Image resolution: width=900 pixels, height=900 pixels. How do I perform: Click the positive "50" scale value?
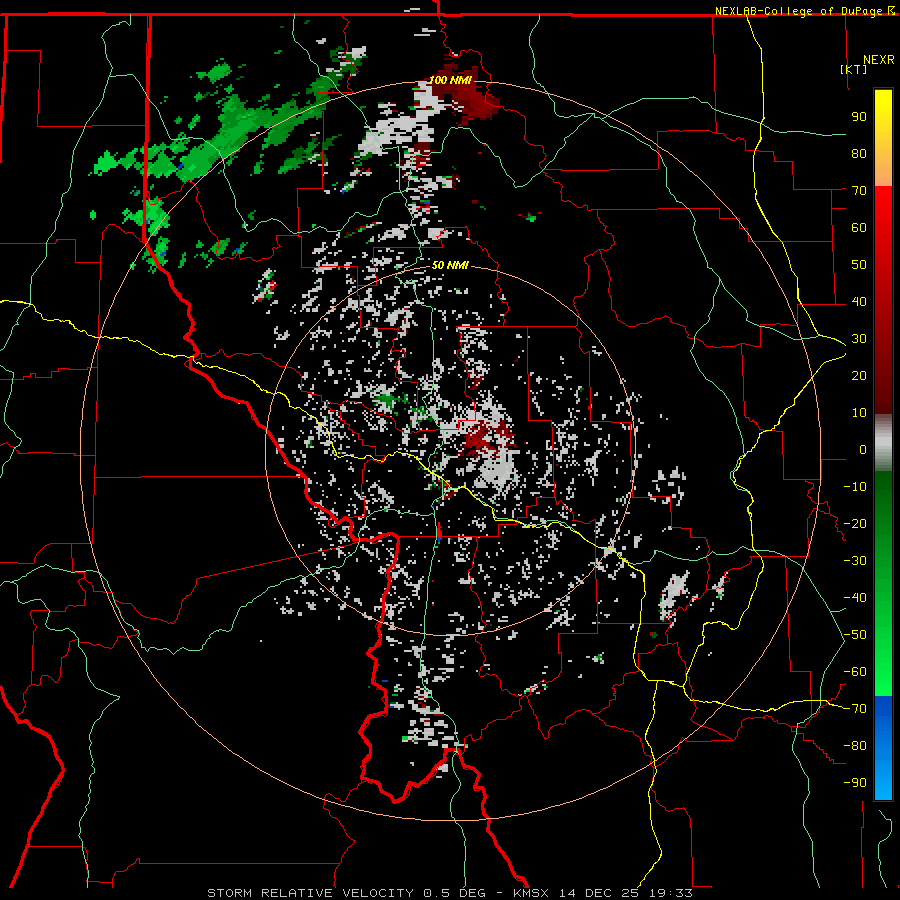pyautogui.click(x=859, y=265)
